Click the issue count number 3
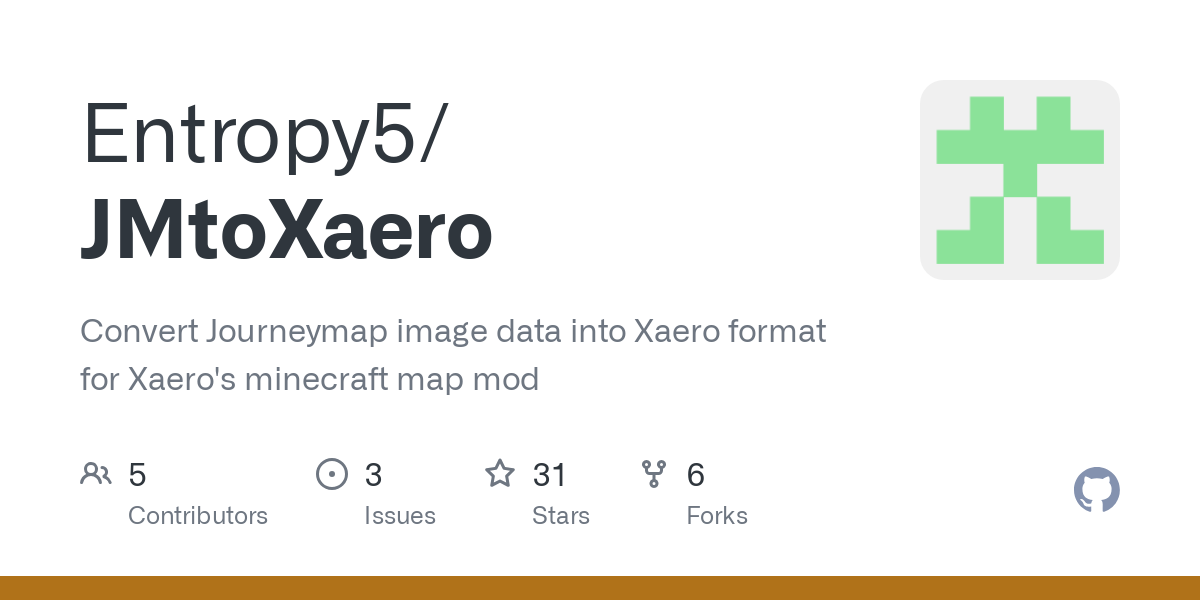1200x600 pixels. click(x=373, y=475)
